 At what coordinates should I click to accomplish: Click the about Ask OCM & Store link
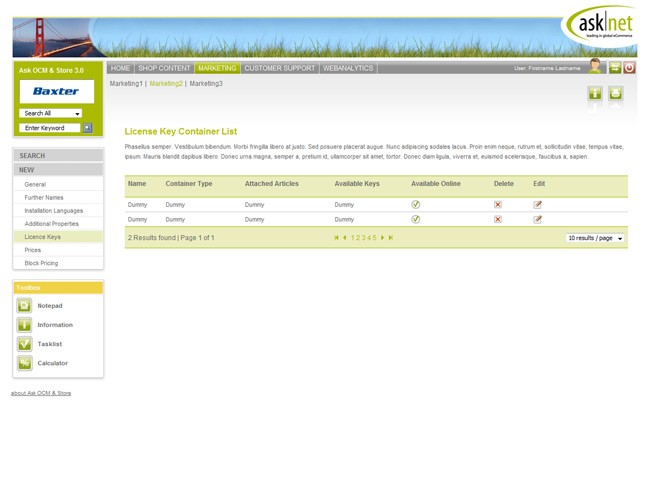click(x=41, y=394)
